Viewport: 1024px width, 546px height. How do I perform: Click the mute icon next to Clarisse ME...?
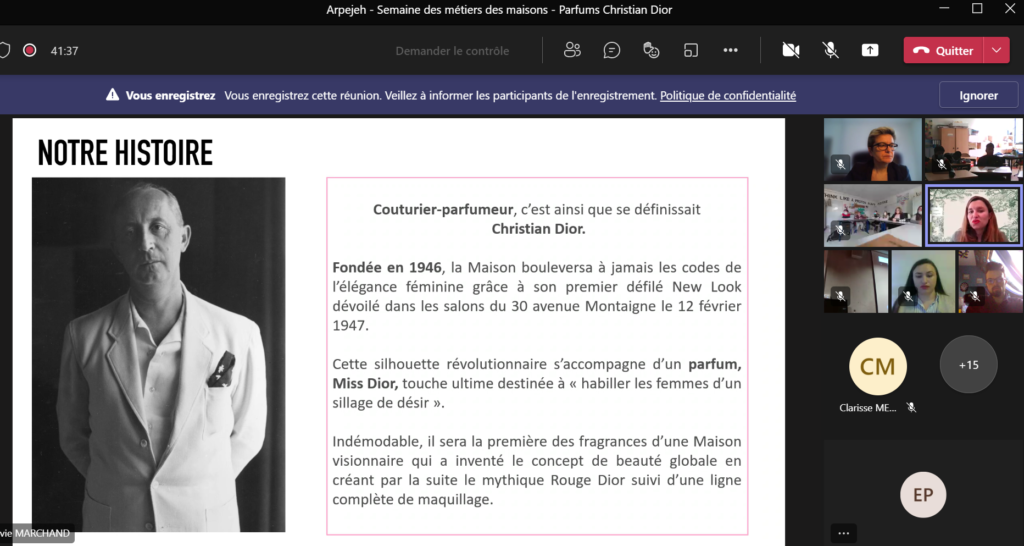tap(911, 408)
